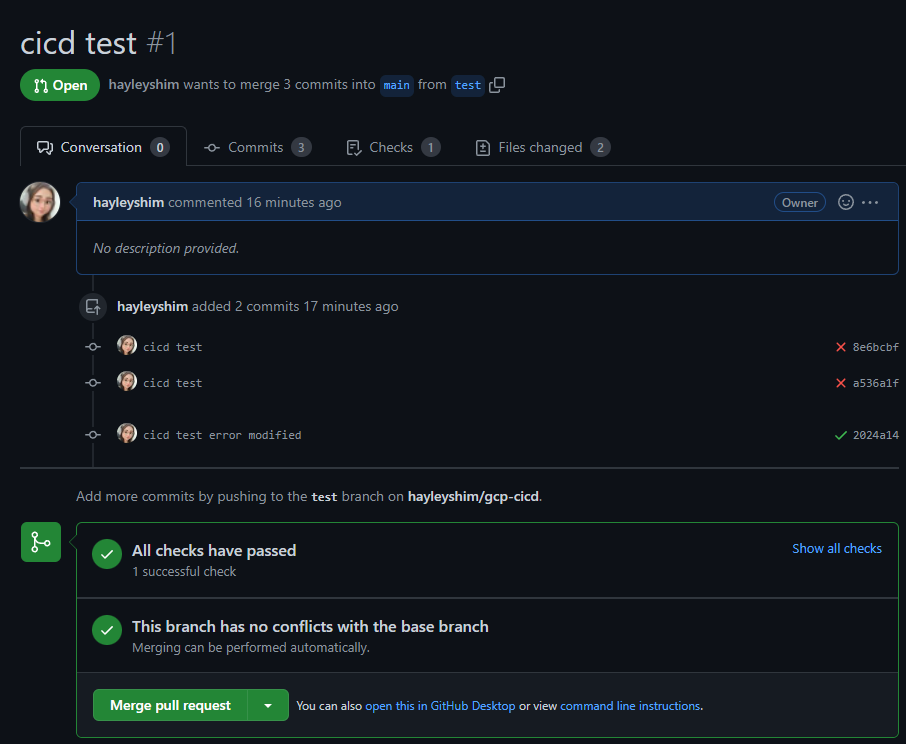This screenshot has width=906, height=744.
Task: Switch to the Commits tab
Action: [258, 147]
